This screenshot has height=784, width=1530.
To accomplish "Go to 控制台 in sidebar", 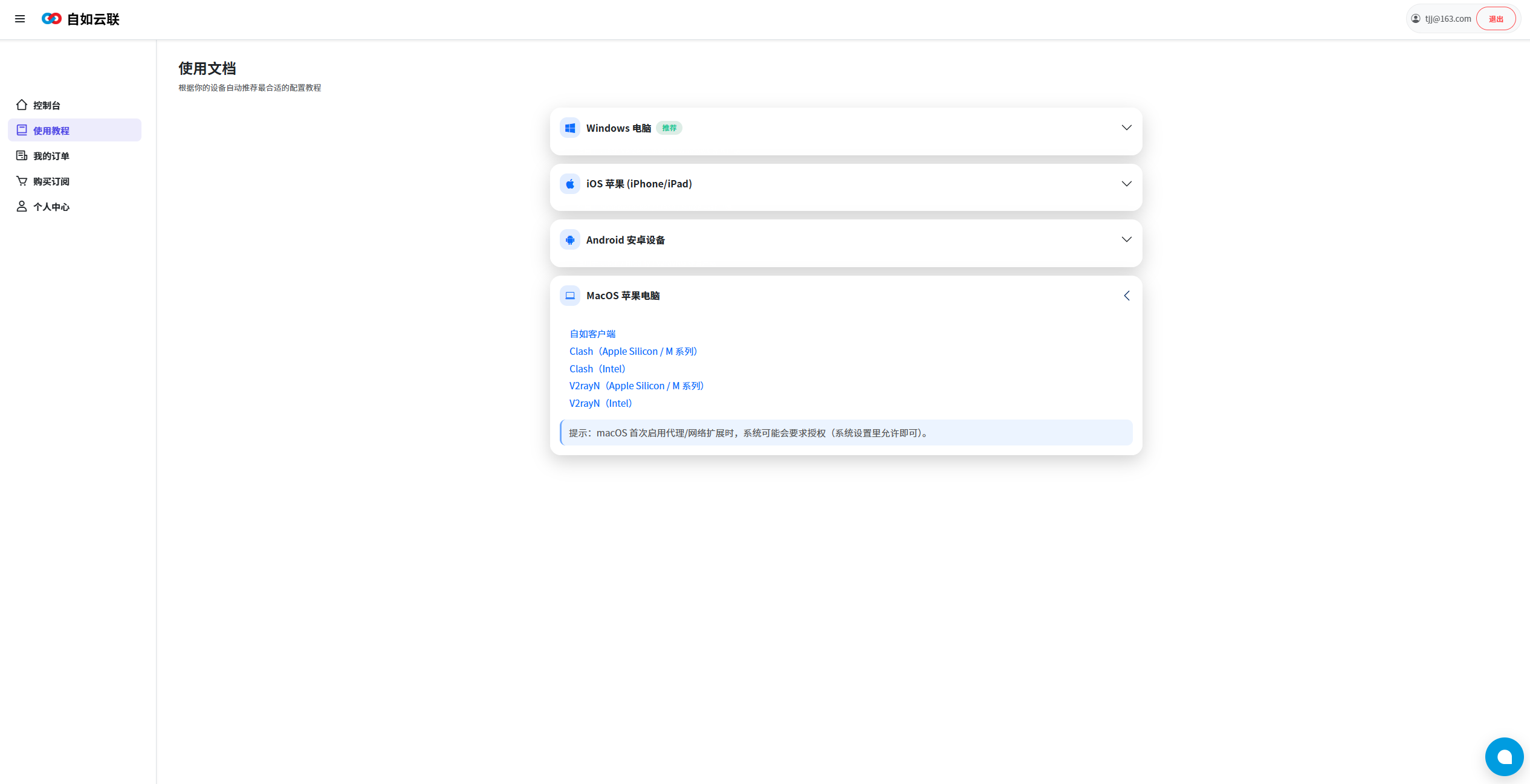I will 47,105.
